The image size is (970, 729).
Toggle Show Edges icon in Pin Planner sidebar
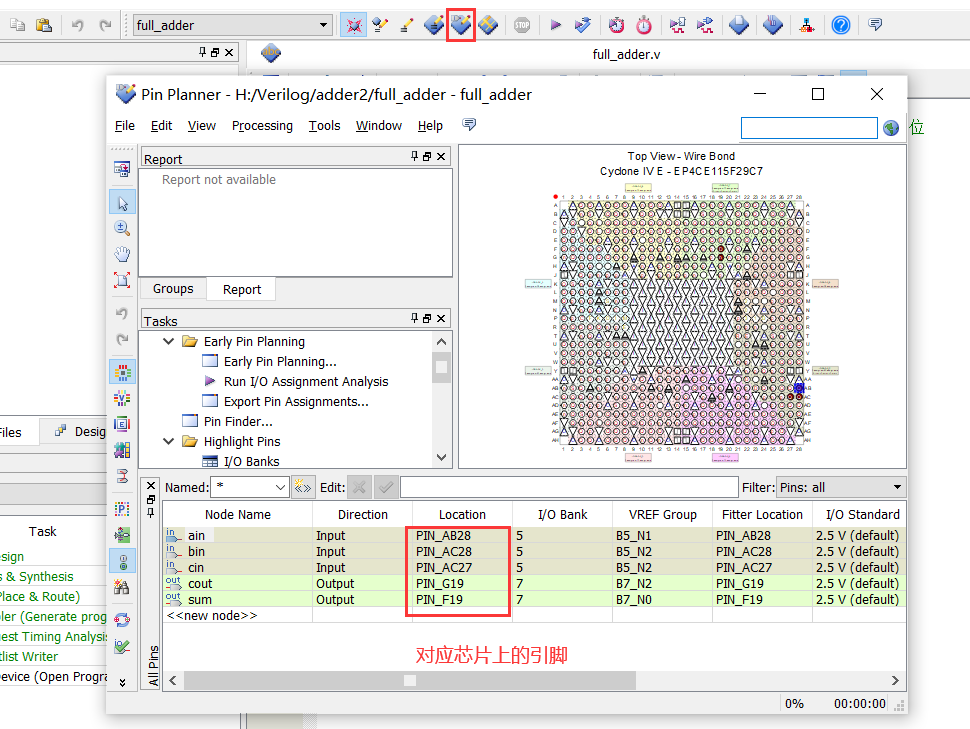click(x=122, y=424)
